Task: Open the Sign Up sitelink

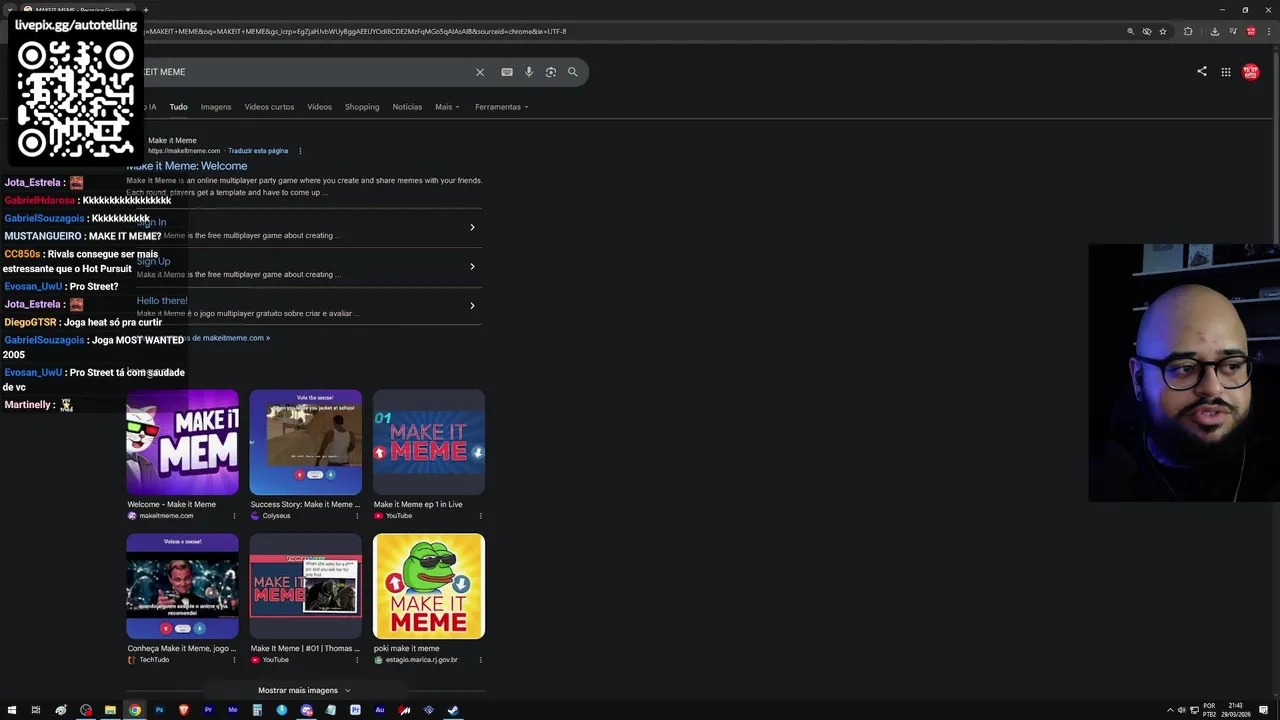Action: [x=154, y=261]
